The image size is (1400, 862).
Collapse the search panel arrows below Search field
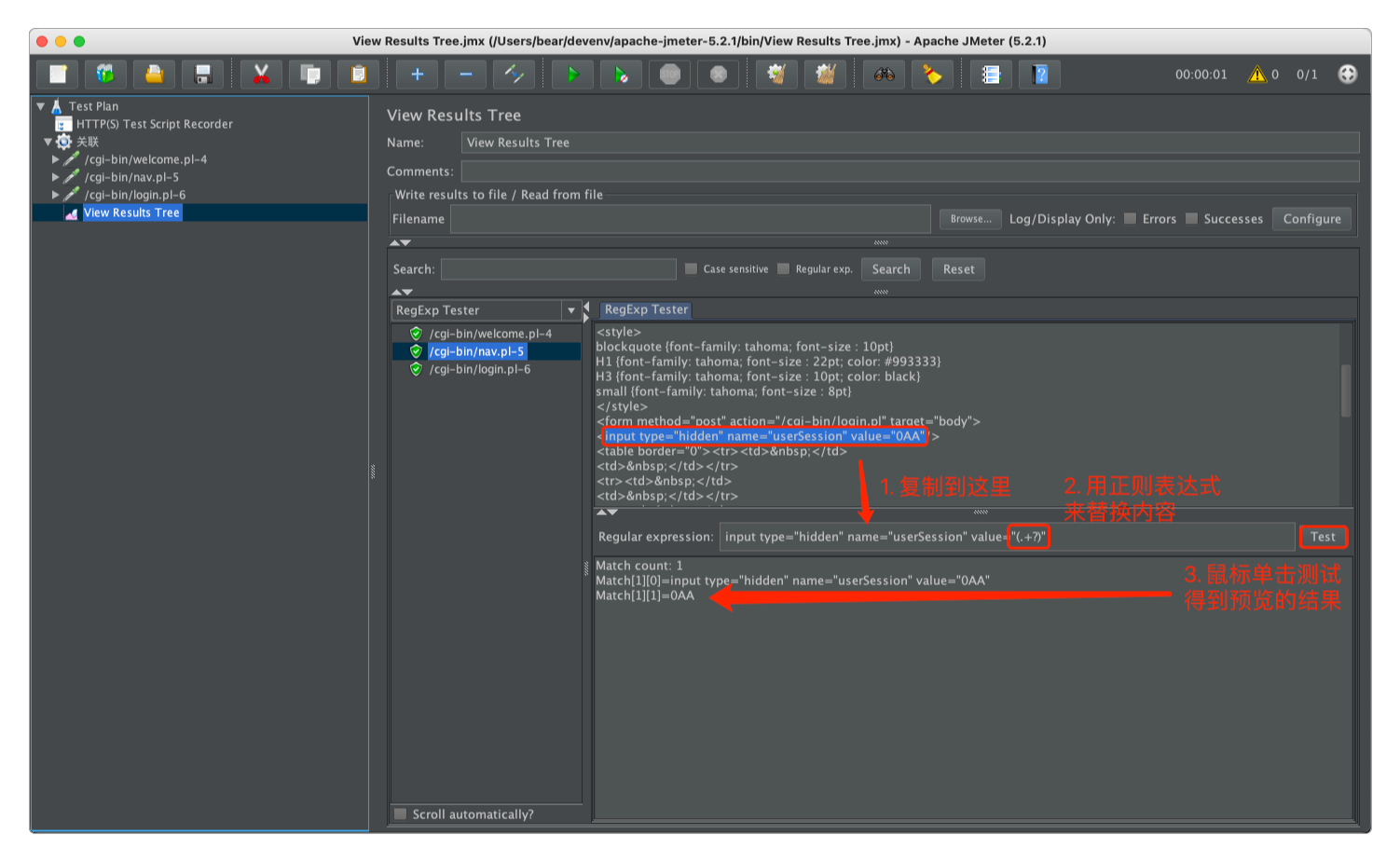click(402, 292)
